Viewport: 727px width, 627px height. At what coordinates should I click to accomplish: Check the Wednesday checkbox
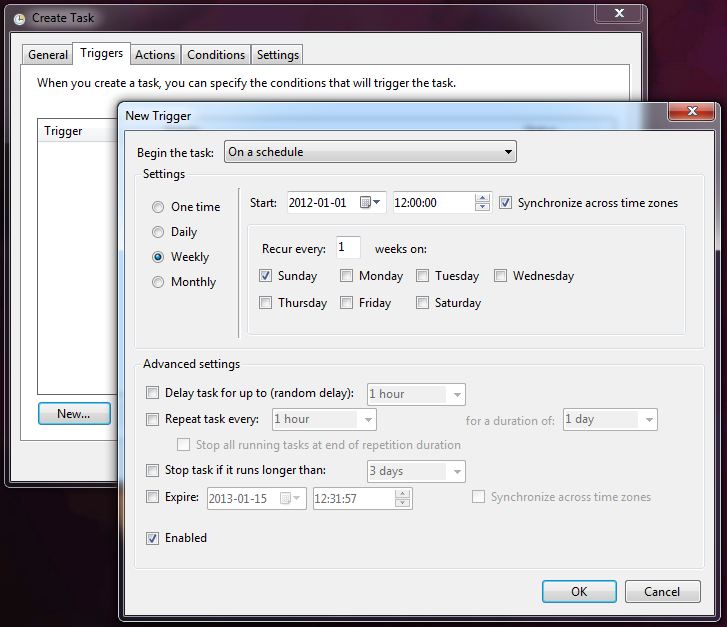pos(500,276)
